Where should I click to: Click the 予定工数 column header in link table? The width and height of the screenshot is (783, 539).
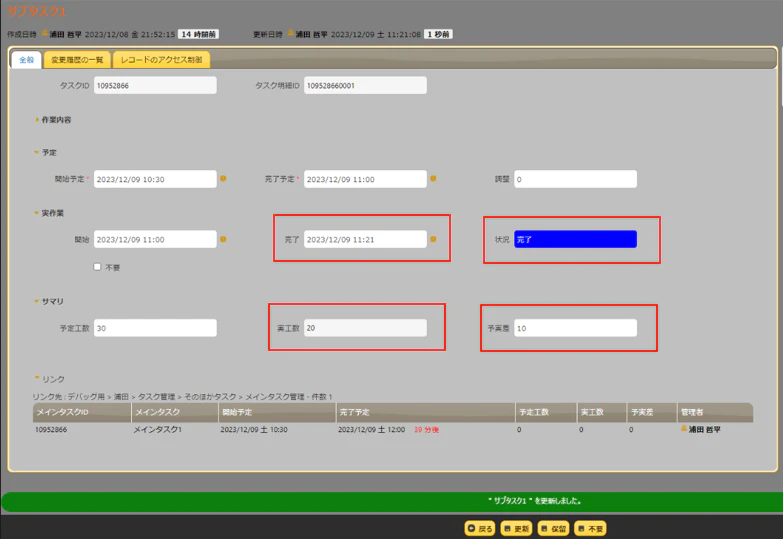pyautogui.click(x=546, y=412)
